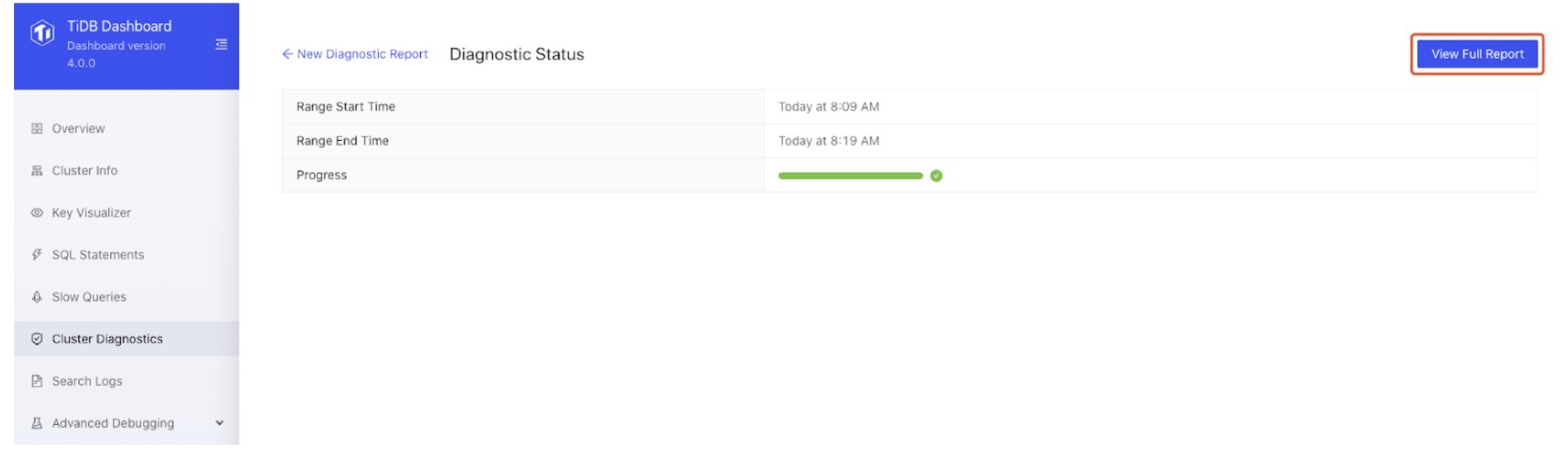1568x450 pixels.
Task: Click the green progress success checkmark
Action: [936, 176]
